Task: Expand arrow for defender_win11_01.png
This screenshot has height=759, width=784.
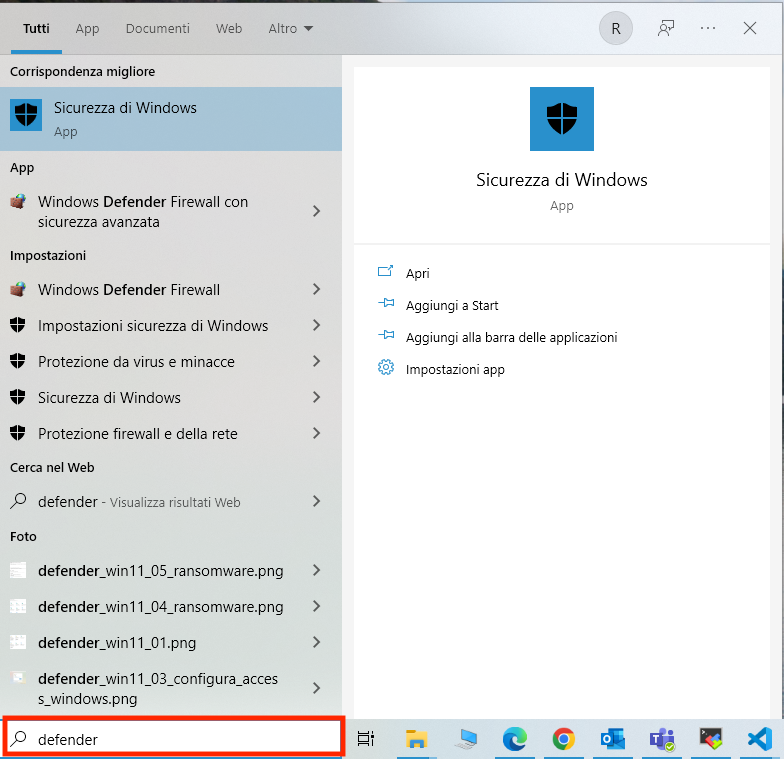Action: point(316,642)
